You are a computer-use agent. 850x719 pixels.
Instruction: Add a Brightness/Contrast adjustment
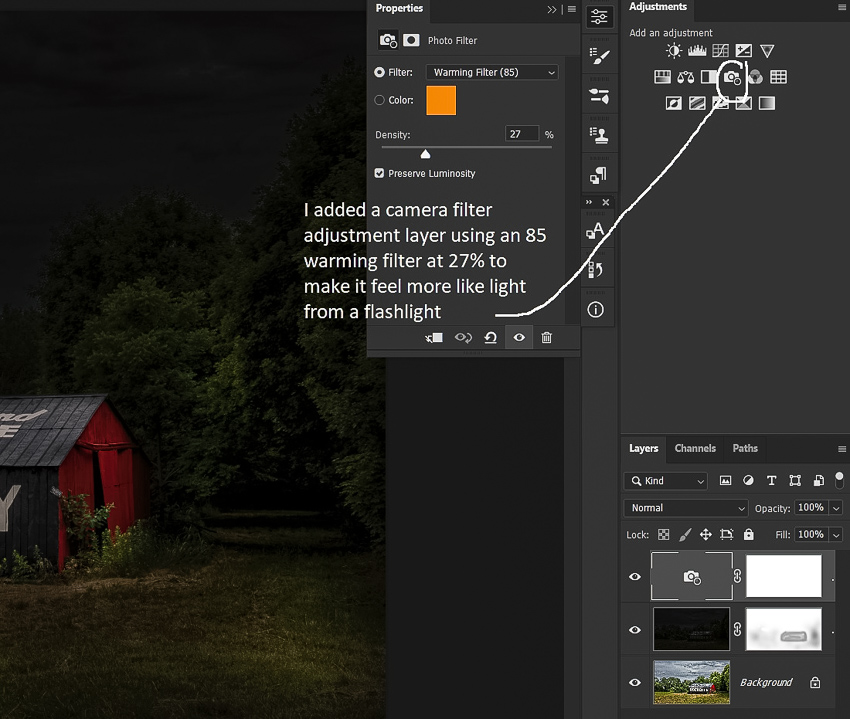pyautogui.click(x=674, y=51)
